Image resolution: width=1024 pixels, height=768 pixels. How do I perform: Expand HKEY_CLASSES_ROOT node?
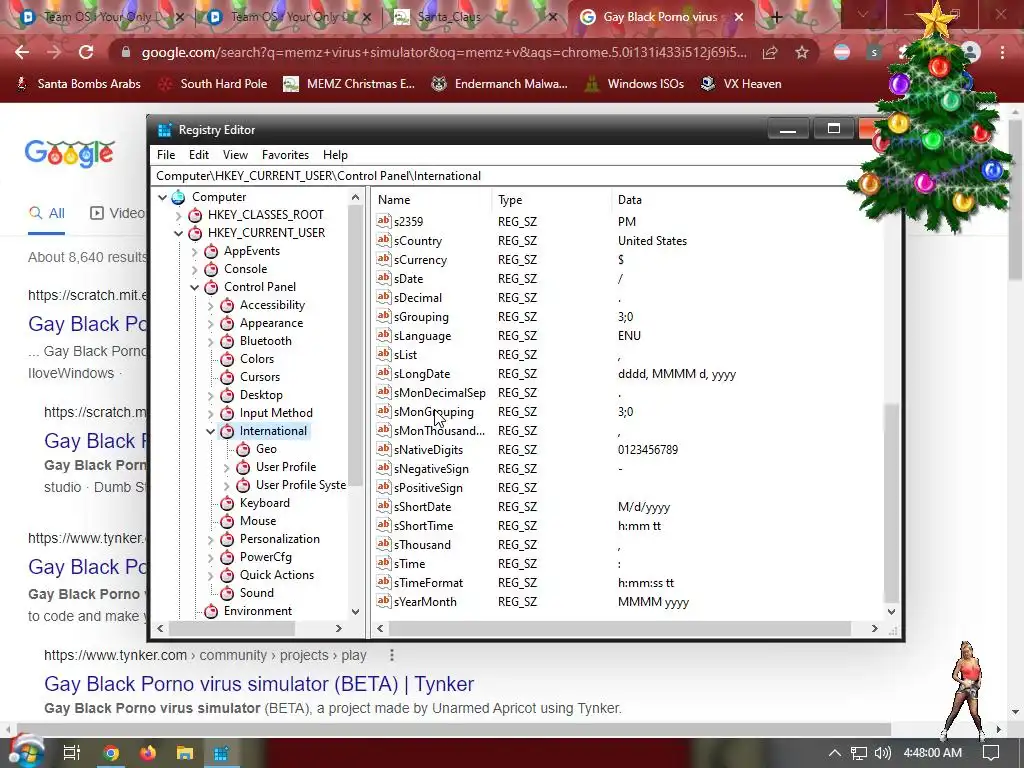(178, 215)
